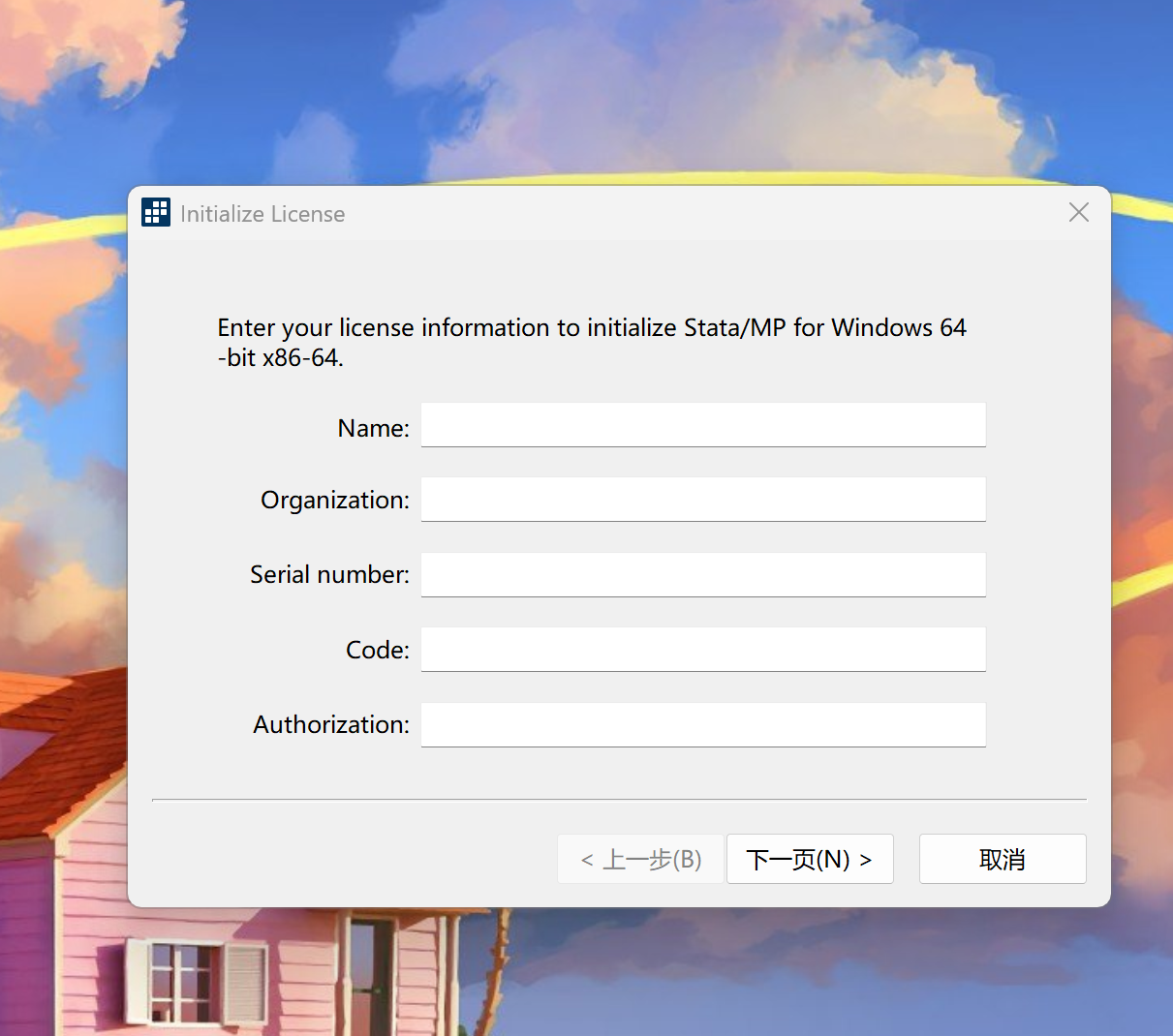Activate the Serial number field
This screenshot has width=1173, height=1036.
703,575
